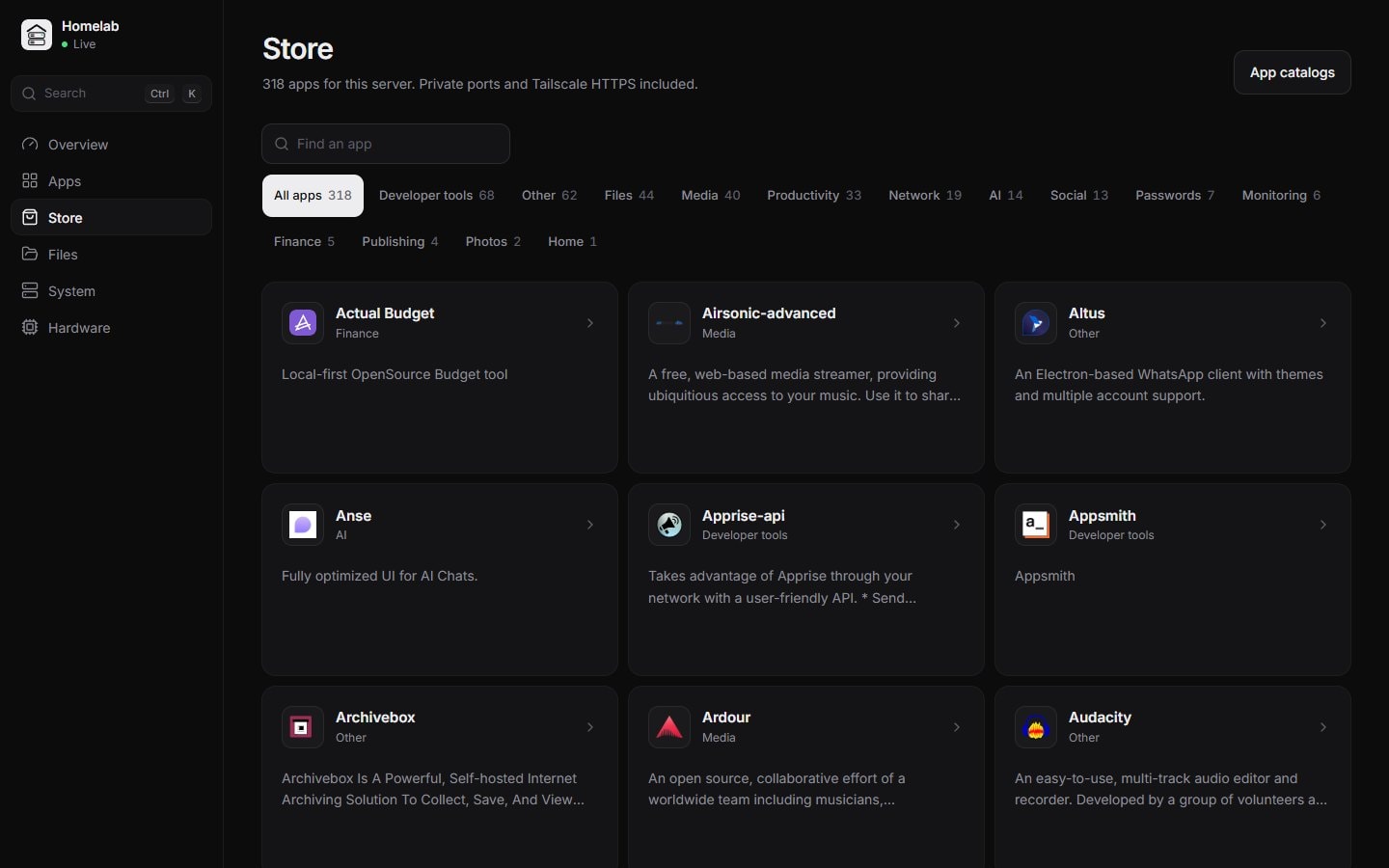The width and height of the screenshot is (1389, 868).
Task: Filter by AI category tab
Action: pyautogui.click(x=1006, y=196)
